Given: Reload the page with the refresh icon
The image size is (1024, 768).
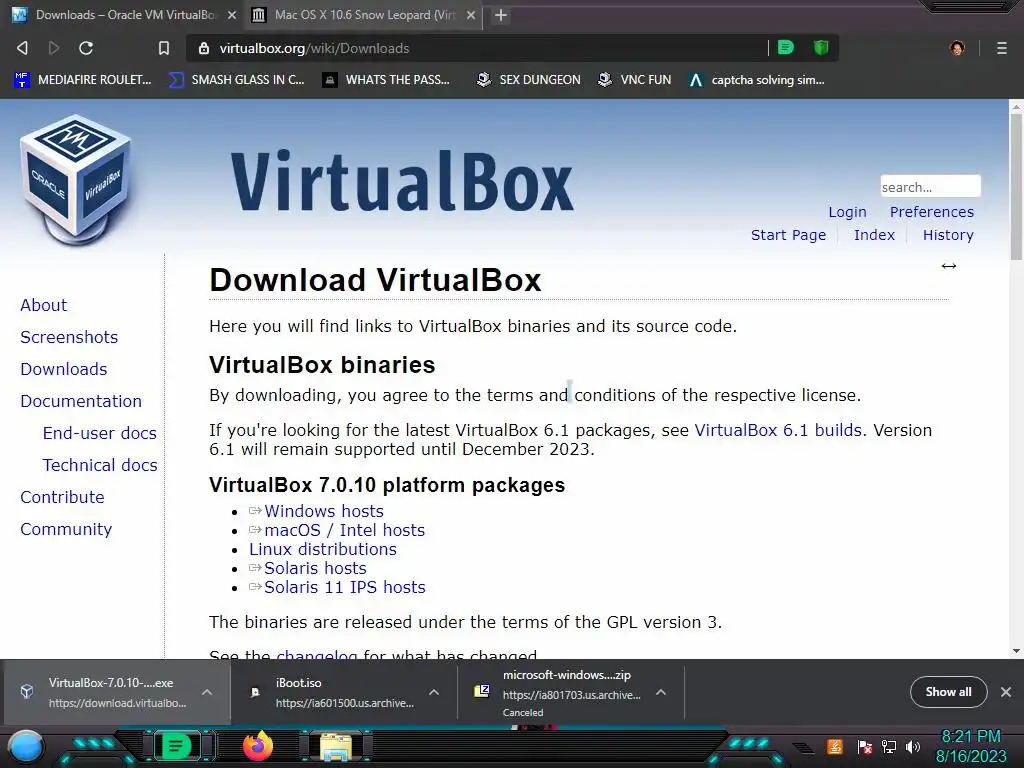Looking at the screenshot, I should 86,48.
